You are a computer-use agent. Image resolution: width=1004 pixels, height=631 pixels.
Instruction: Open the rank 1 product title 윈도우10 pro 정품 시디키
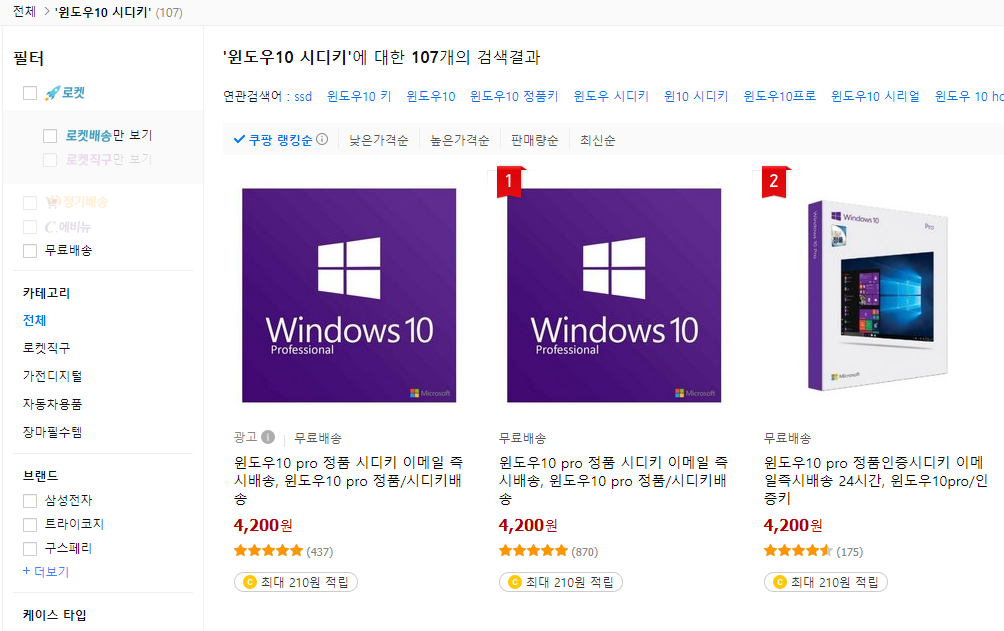pyautogui.click(x=613, y=480)
